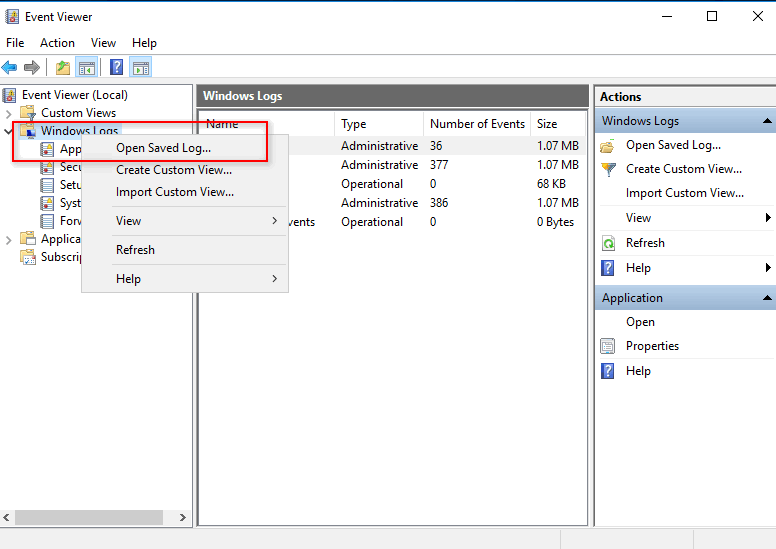Sort by the Type column header
This screenshot has height=549, width=776.
[x=379, y=124]
